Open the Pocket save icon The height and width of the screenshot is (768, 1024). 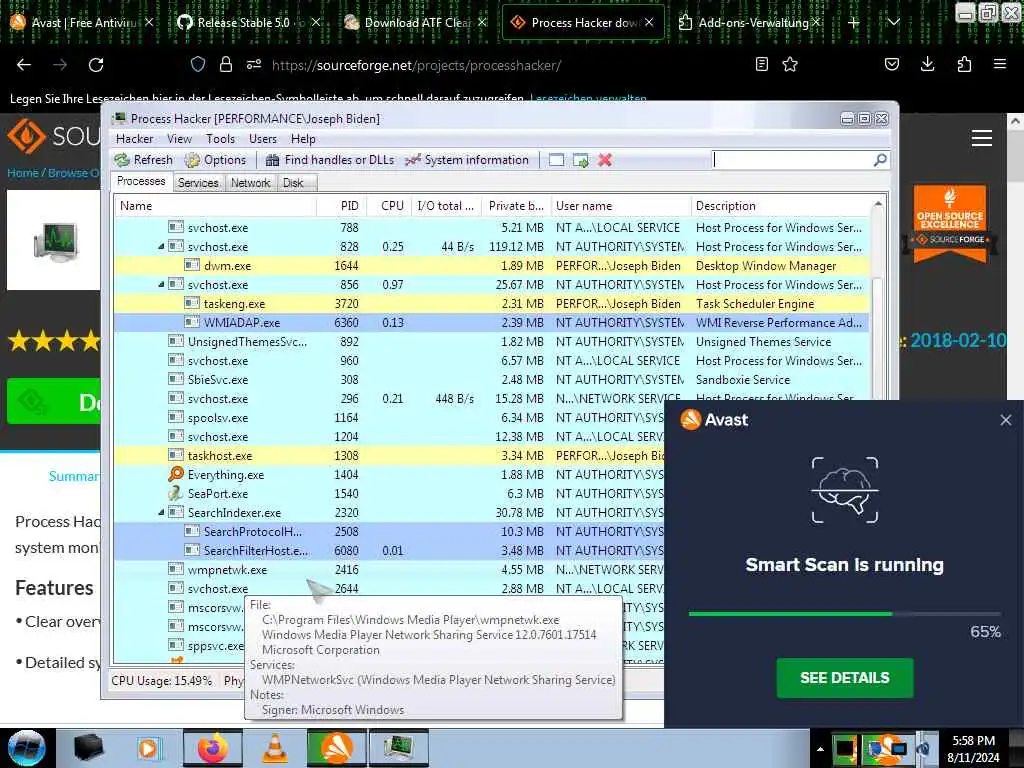(891, 64)
